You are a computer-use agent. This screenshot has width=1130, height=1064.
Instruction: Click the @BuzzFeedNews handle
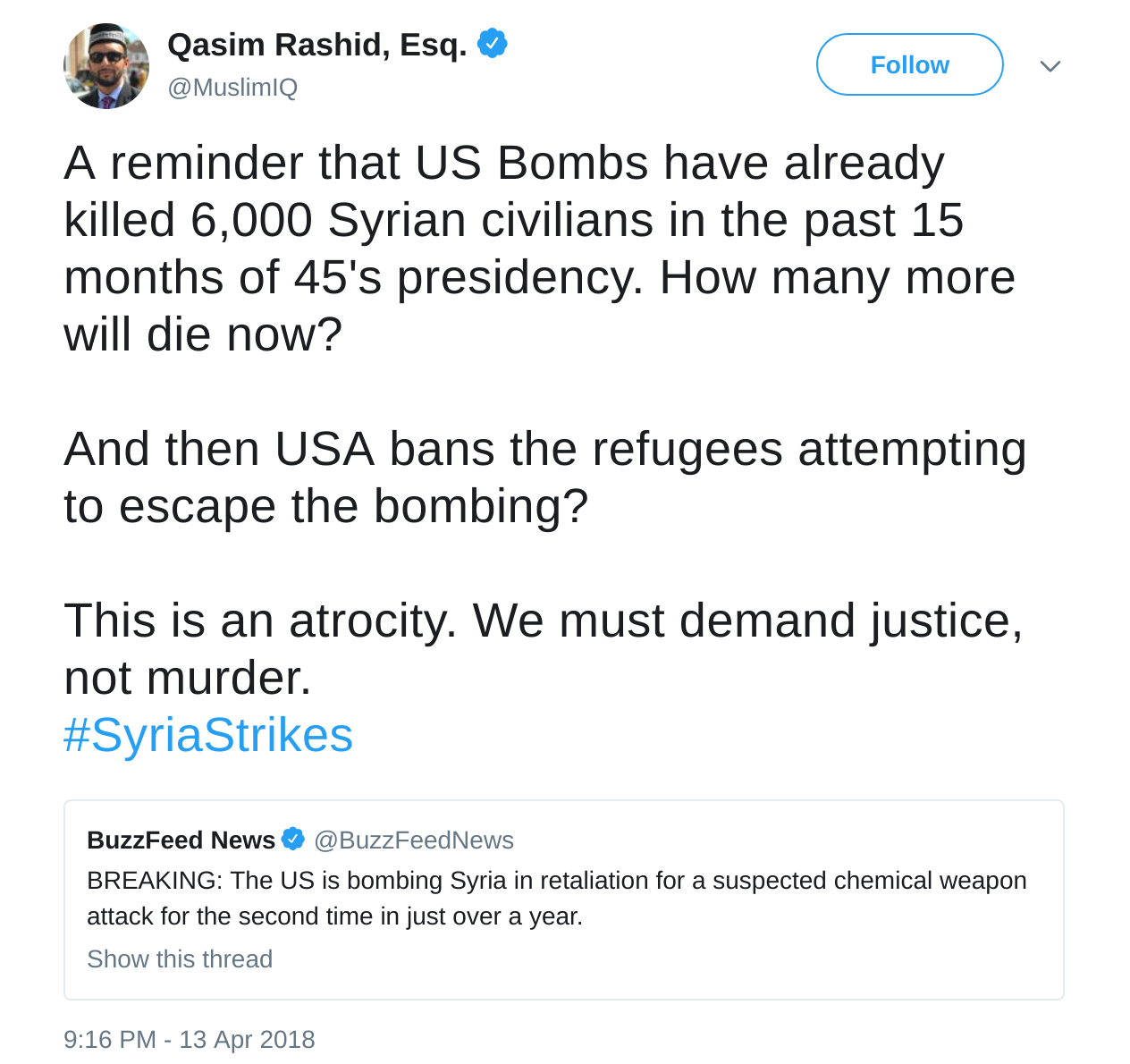pos(414,840)
